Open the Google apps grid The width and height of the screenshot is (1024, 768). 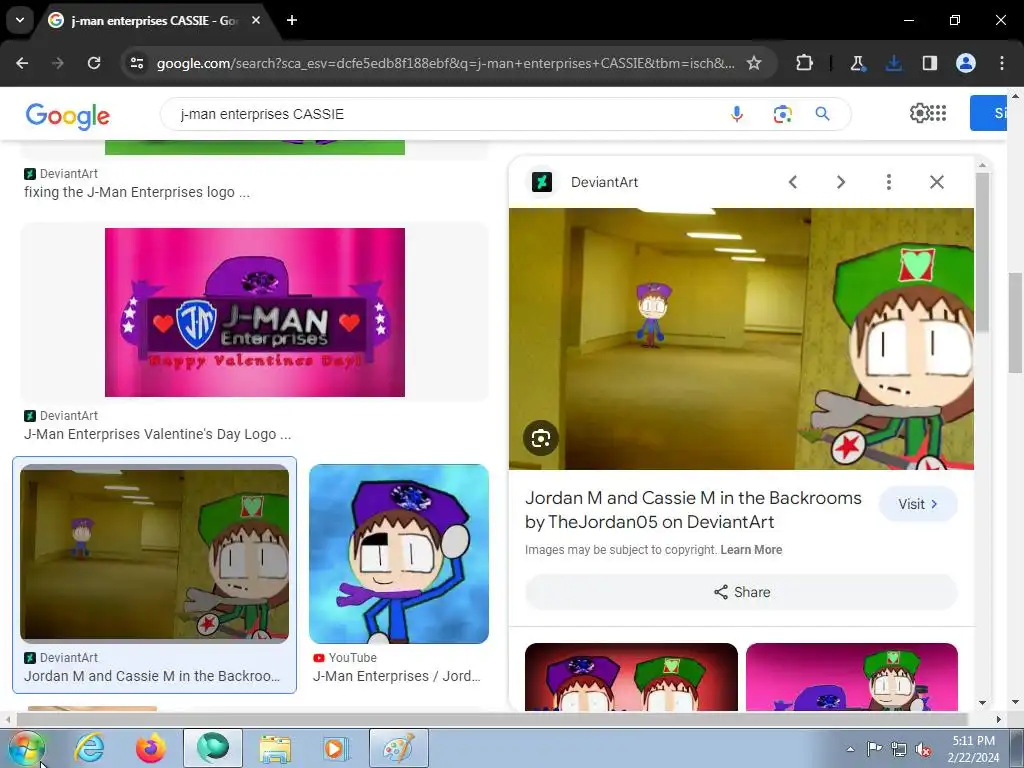[x=938, y=113]
